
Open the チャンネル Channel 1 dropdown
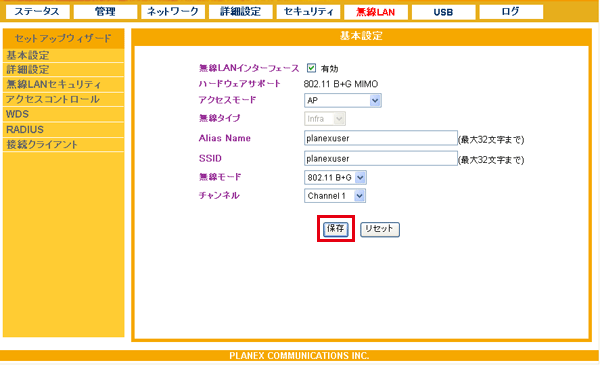point(335,196)
